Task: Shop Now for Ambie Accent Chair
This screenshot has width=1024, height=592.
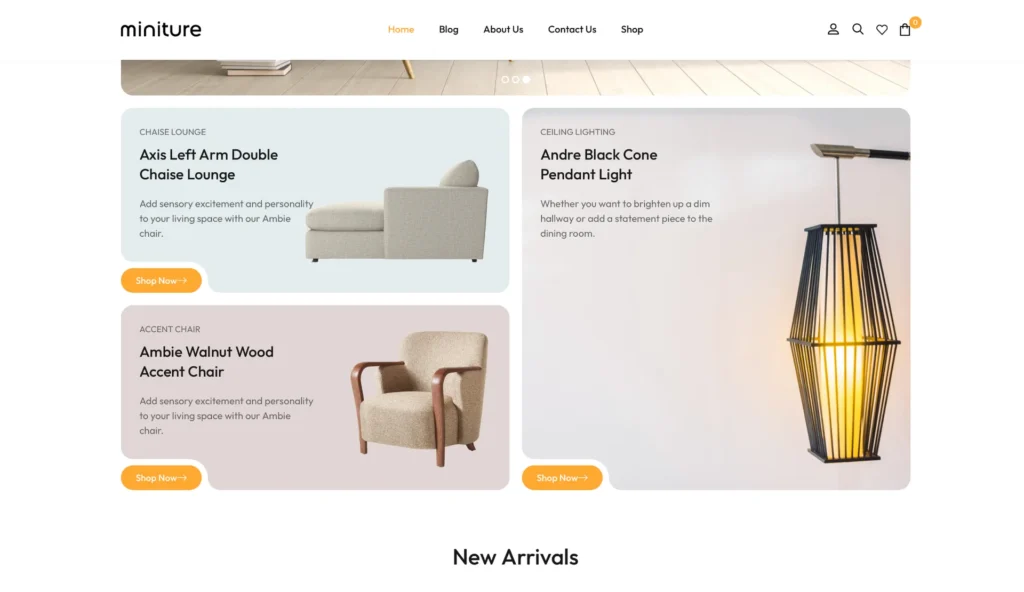Action: 161,478
